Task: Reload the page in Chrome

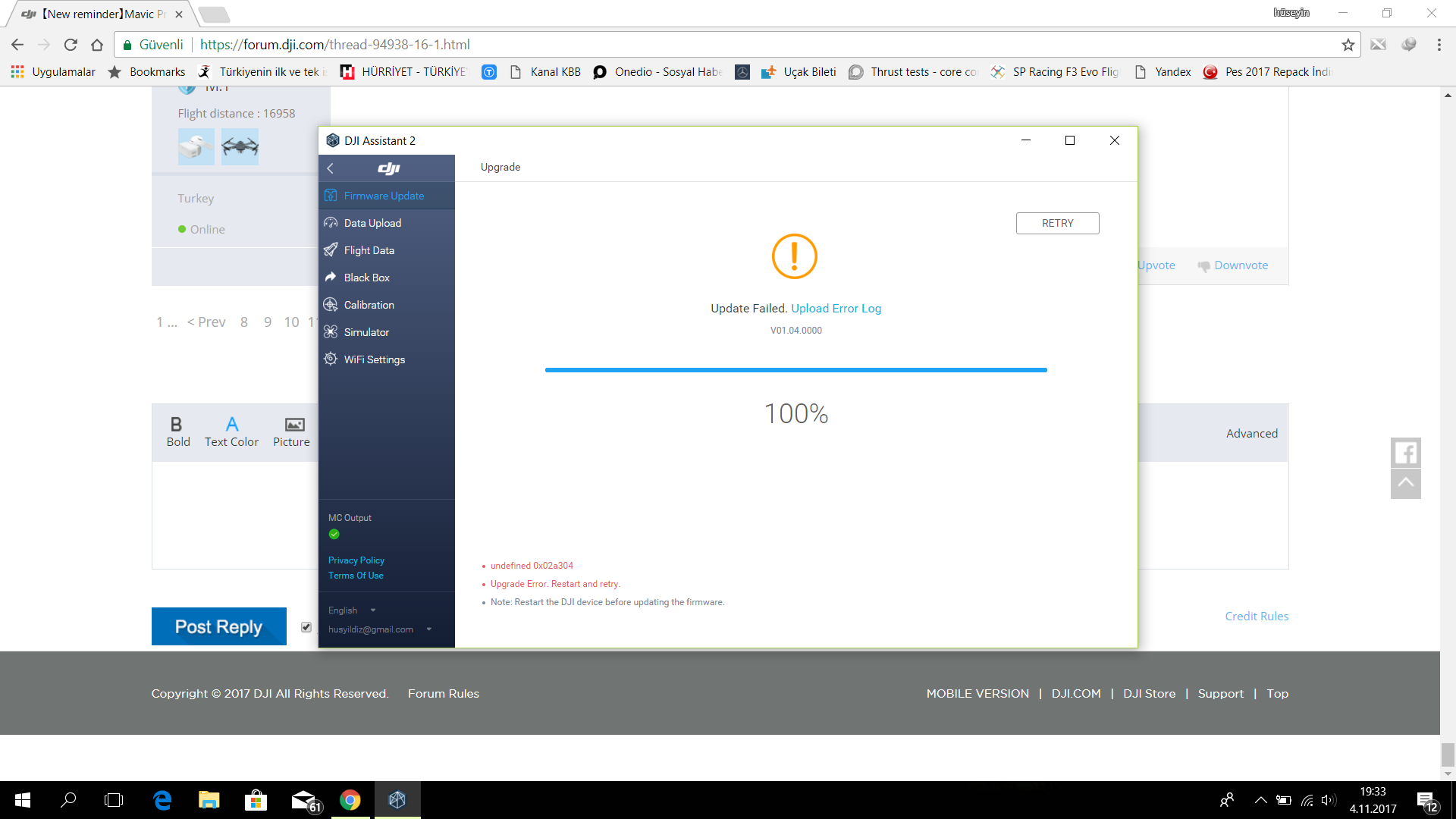Action: tap(71, 45)
